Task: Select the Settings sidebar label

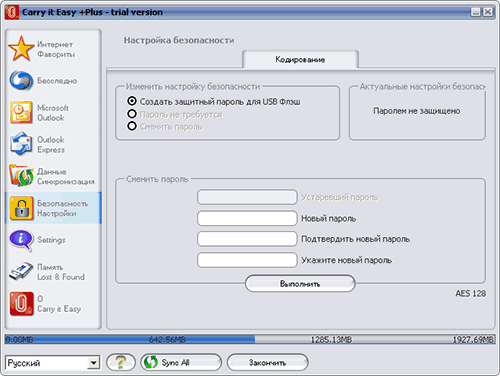Action: [51, 240]
